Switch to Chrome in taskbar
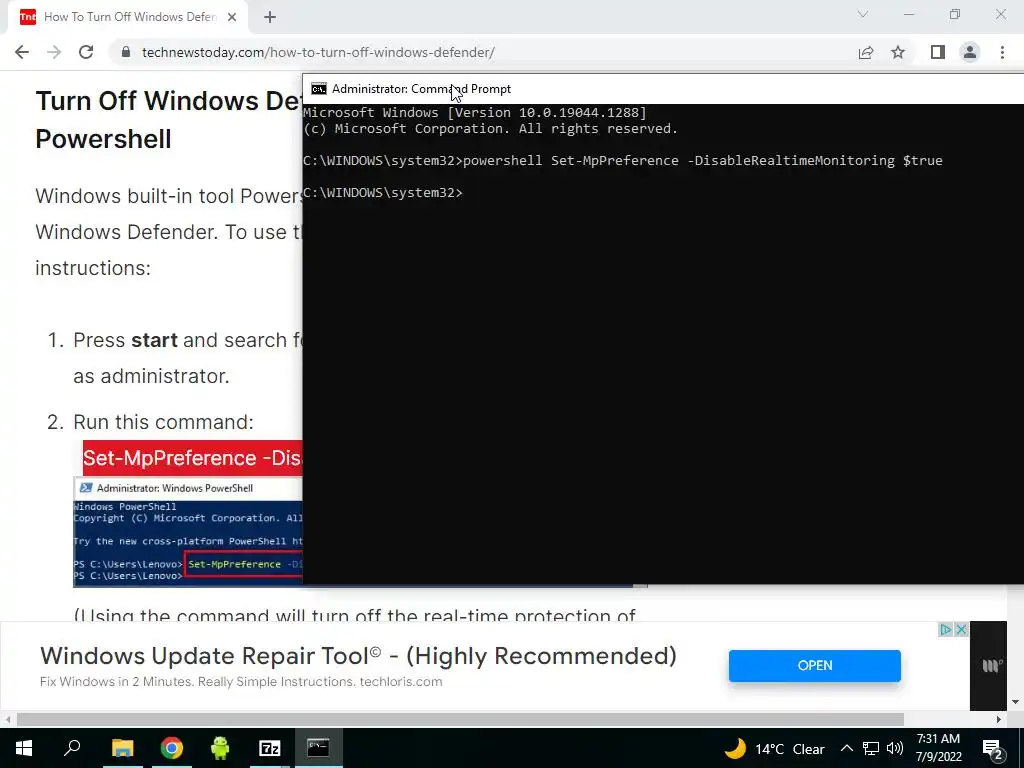This screenshot has width=1024, height=768. (x=171, y=748)
